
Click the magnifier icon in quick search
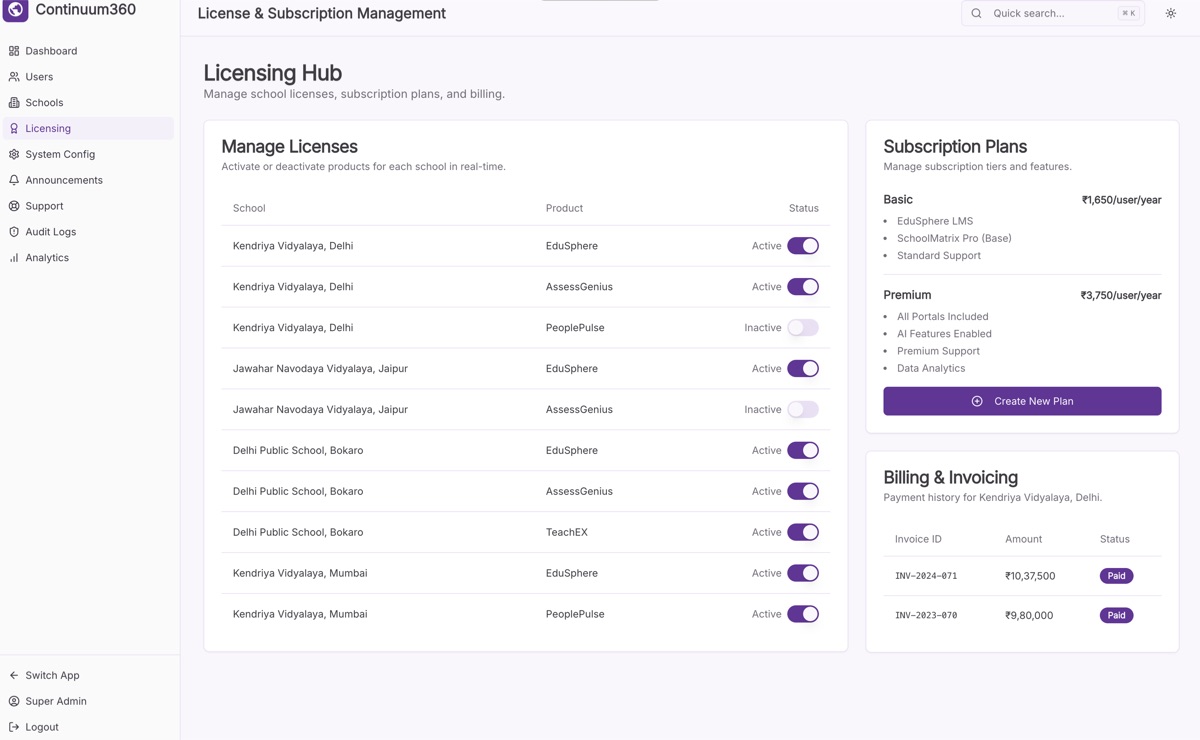point(977,14)
